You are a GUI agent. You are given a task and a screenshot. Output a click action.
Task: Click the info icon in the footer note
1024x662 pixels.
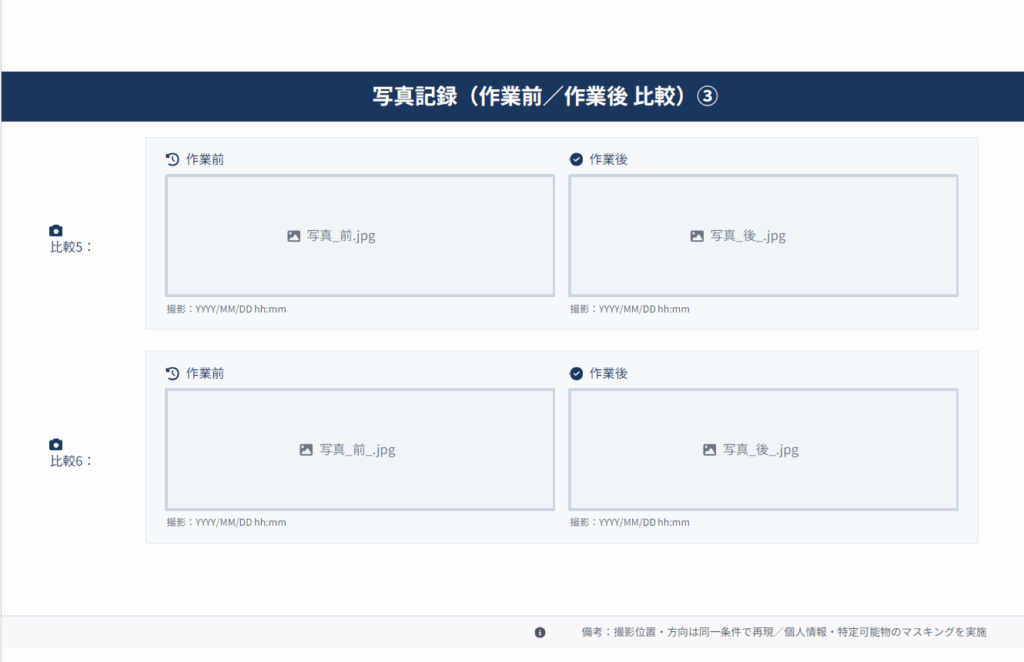click(x=540, y=632)
